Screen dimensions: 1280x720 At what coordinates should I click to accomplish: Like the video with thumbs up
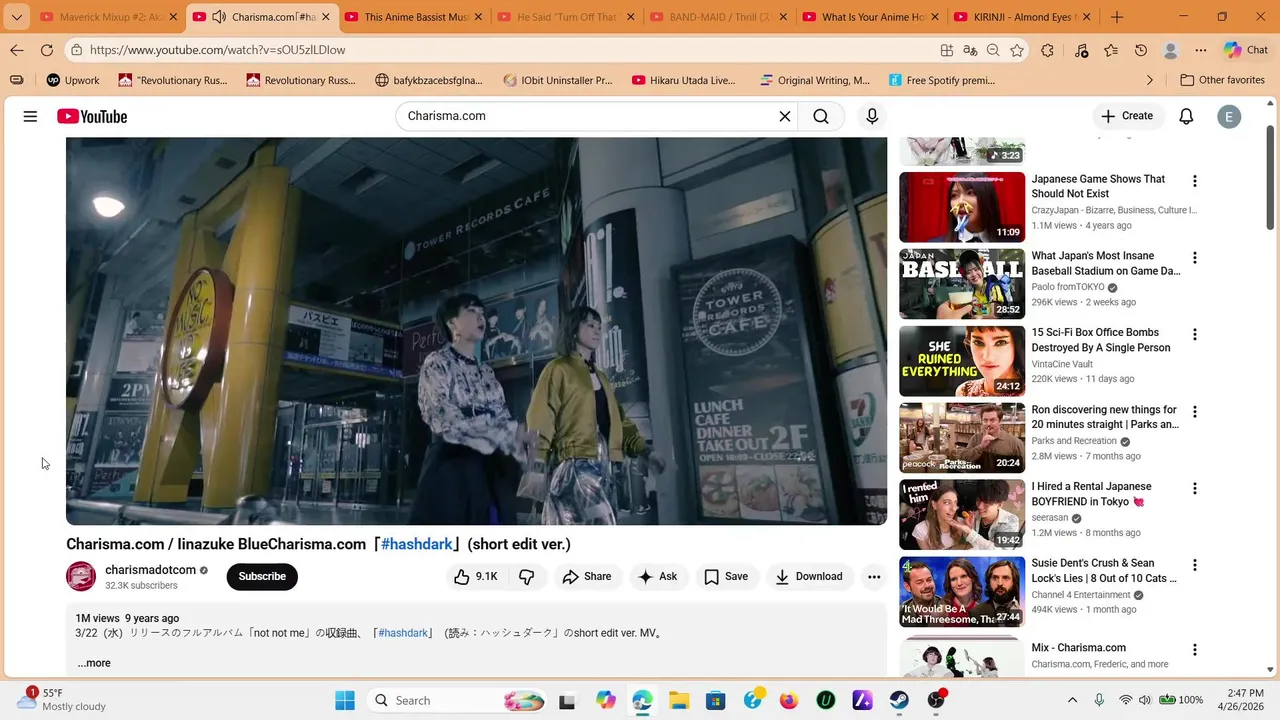[476, 576]
